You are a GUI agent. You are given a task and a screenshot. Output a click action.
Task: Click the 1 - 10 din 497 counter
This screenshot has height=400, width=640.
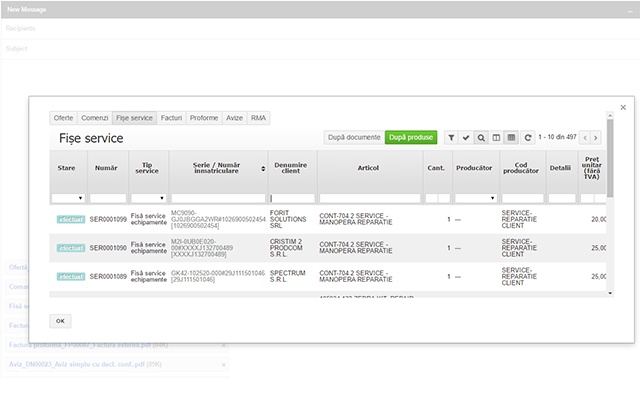tap(557, 137)
